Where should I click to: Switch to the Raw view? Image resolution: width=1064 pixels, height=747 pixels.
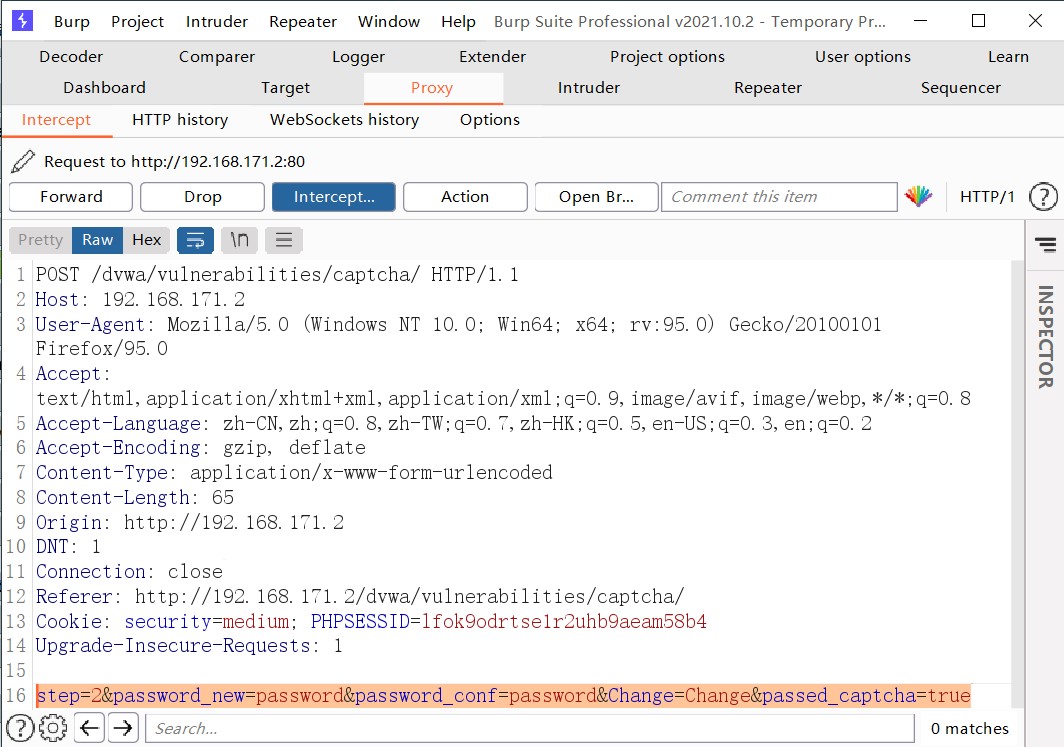(97, 240)
